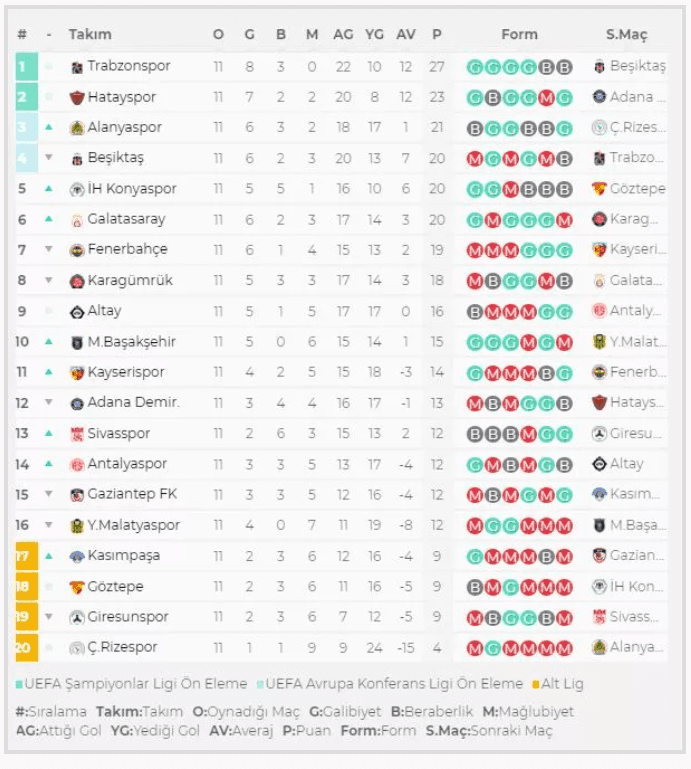Image resolution: width=691 pixels, height=769 pixels.
Task: Select the P points column header
Action: [x=437, y=34]
